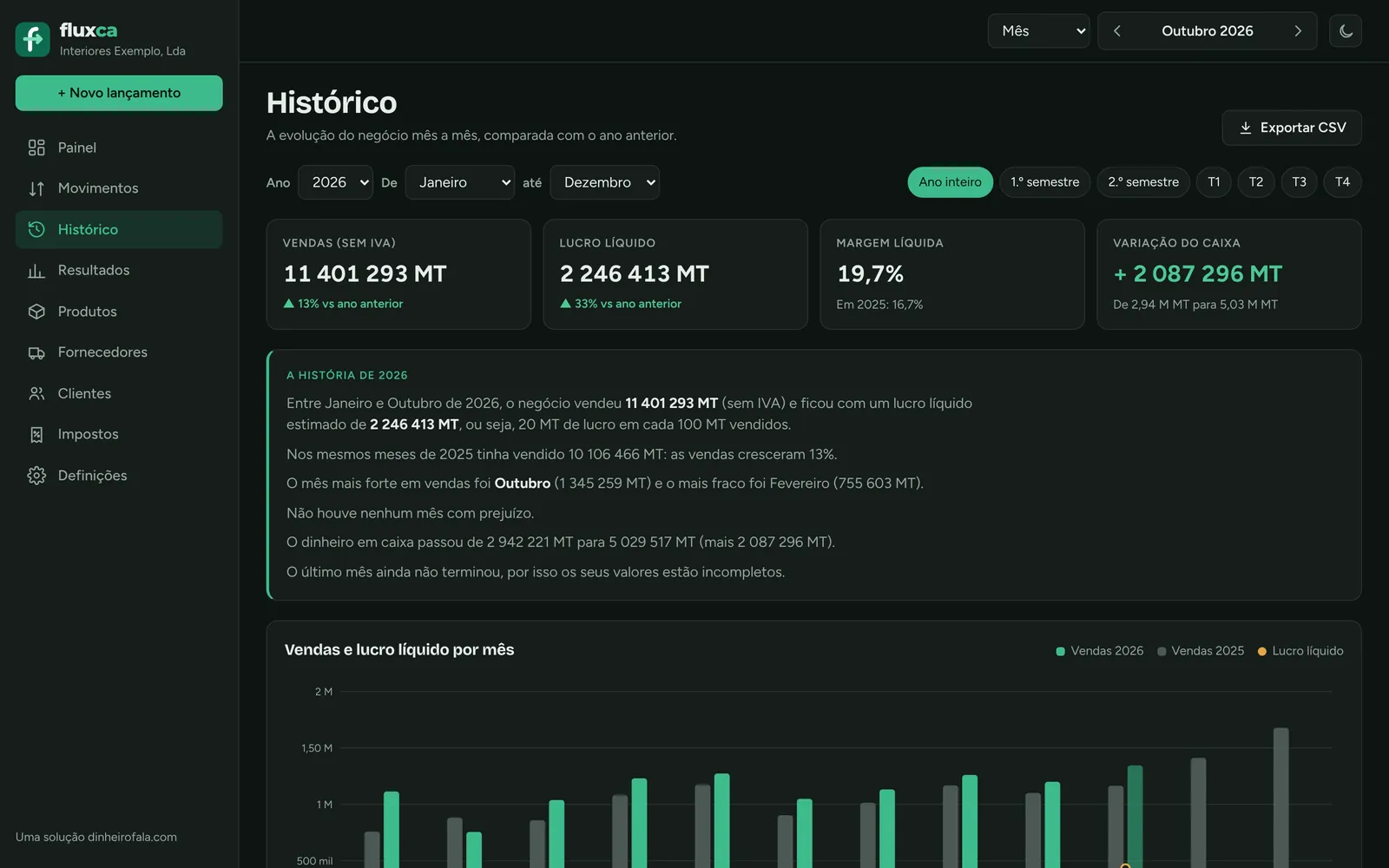The width and height of the screenshot is (1389, 868).
Task: Open the Dezembro end month dropdown
Action: click(x=604, y=182)
